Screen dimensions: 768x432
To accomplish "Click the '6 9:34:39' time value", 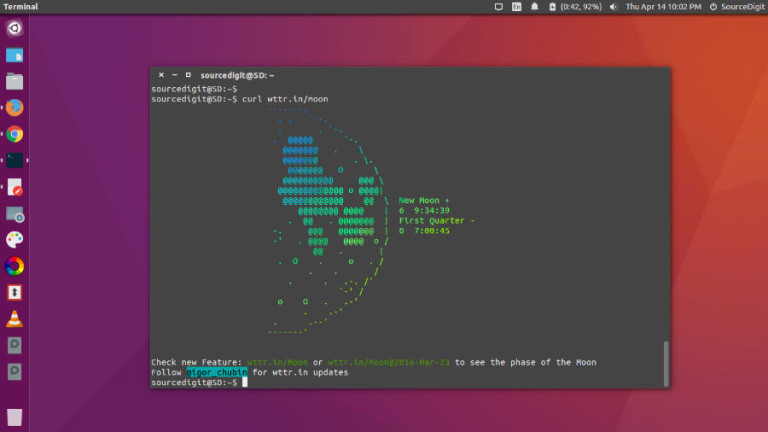I will [x=424, y=211].
